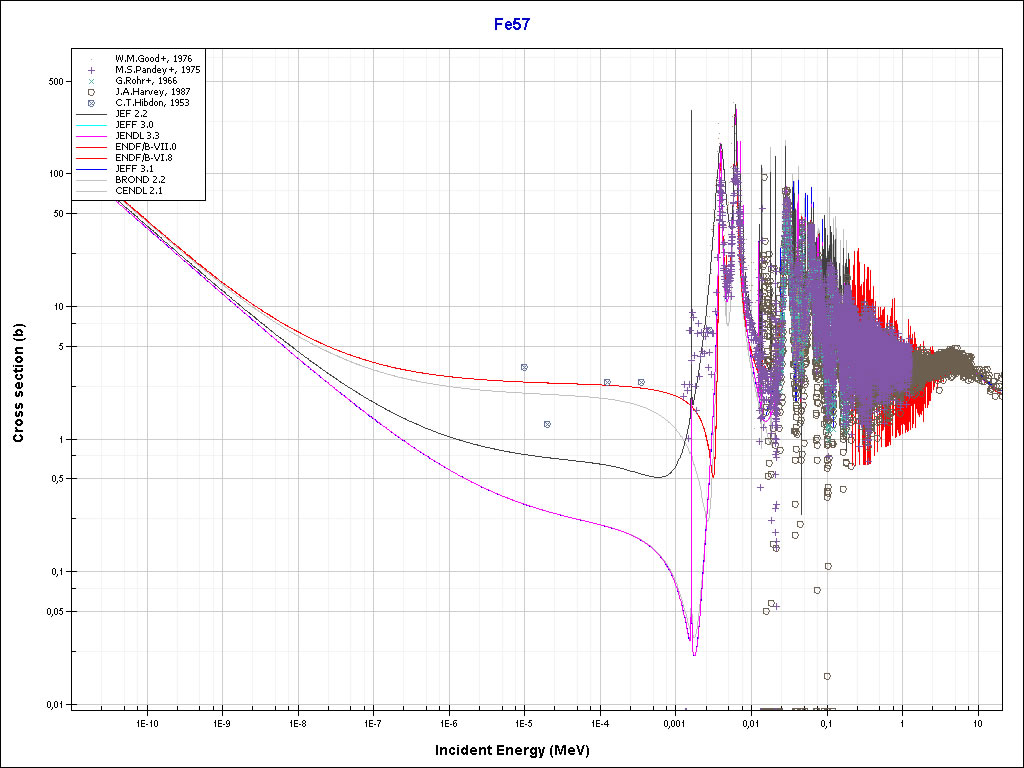Click the magenta line swatch for JENDL 3.3
The image size is (1024, 768).
[x=92, y=136]
